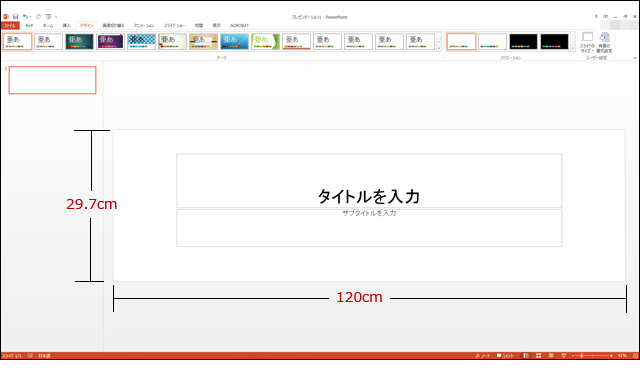Click the Redo icon in quick access toolbar

pyautogui.click(x=38, y=17)
